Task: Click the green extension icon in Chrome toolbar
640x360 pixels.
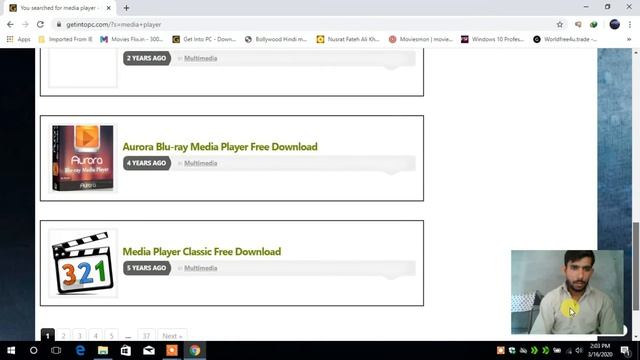Action: pos(593,24)
